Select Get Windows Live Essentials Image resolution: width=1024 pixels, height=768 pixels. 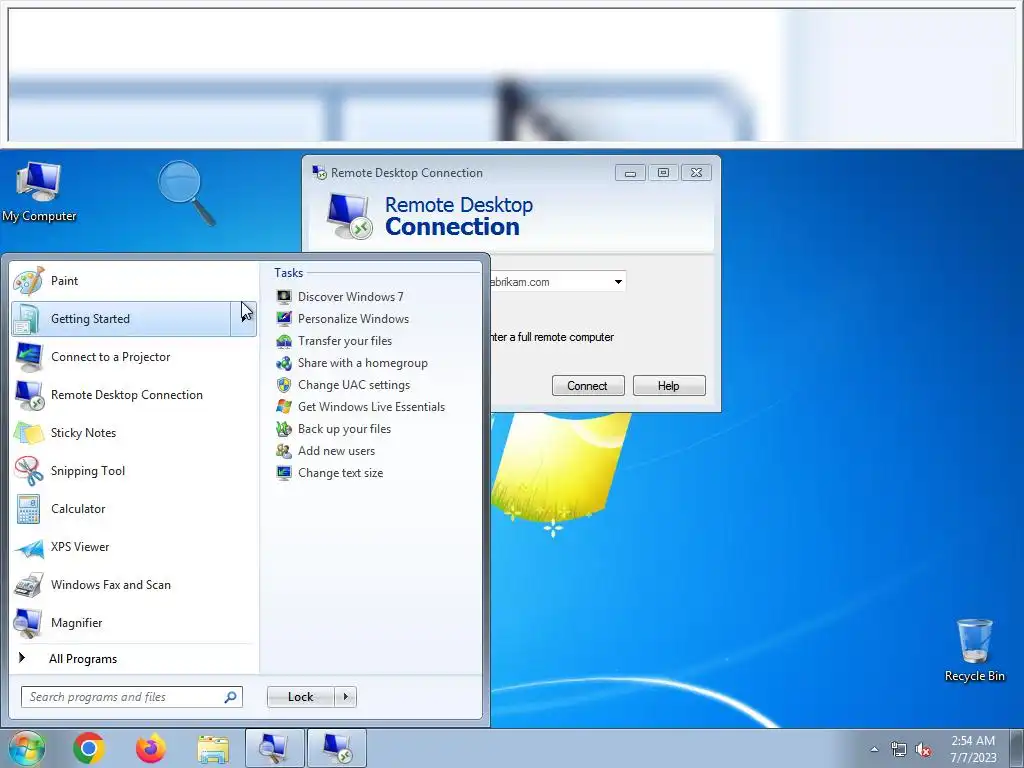tap(360, 407)
